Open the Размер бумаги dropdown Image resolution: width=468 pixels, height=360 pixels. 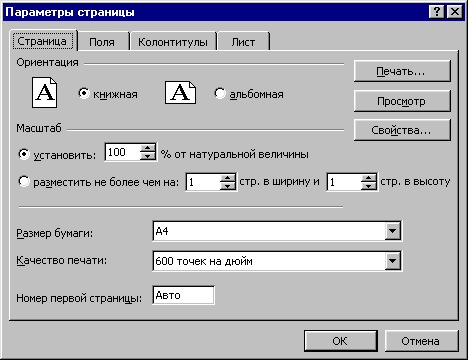pyautogui.click(x=392, y=231)
